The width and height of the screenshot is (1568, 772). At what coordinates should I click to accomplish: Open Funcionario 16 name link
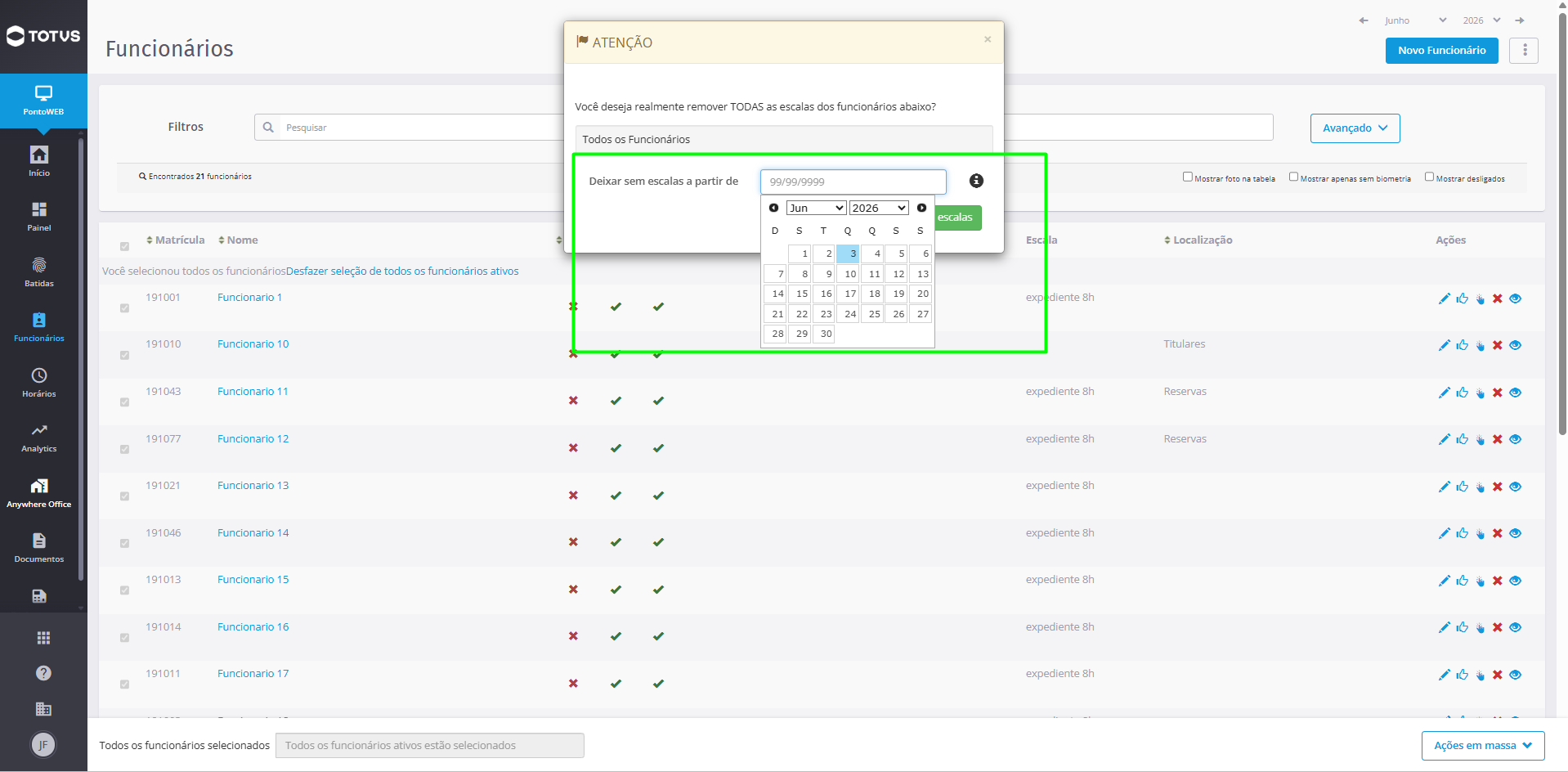[x=253, y=626]
